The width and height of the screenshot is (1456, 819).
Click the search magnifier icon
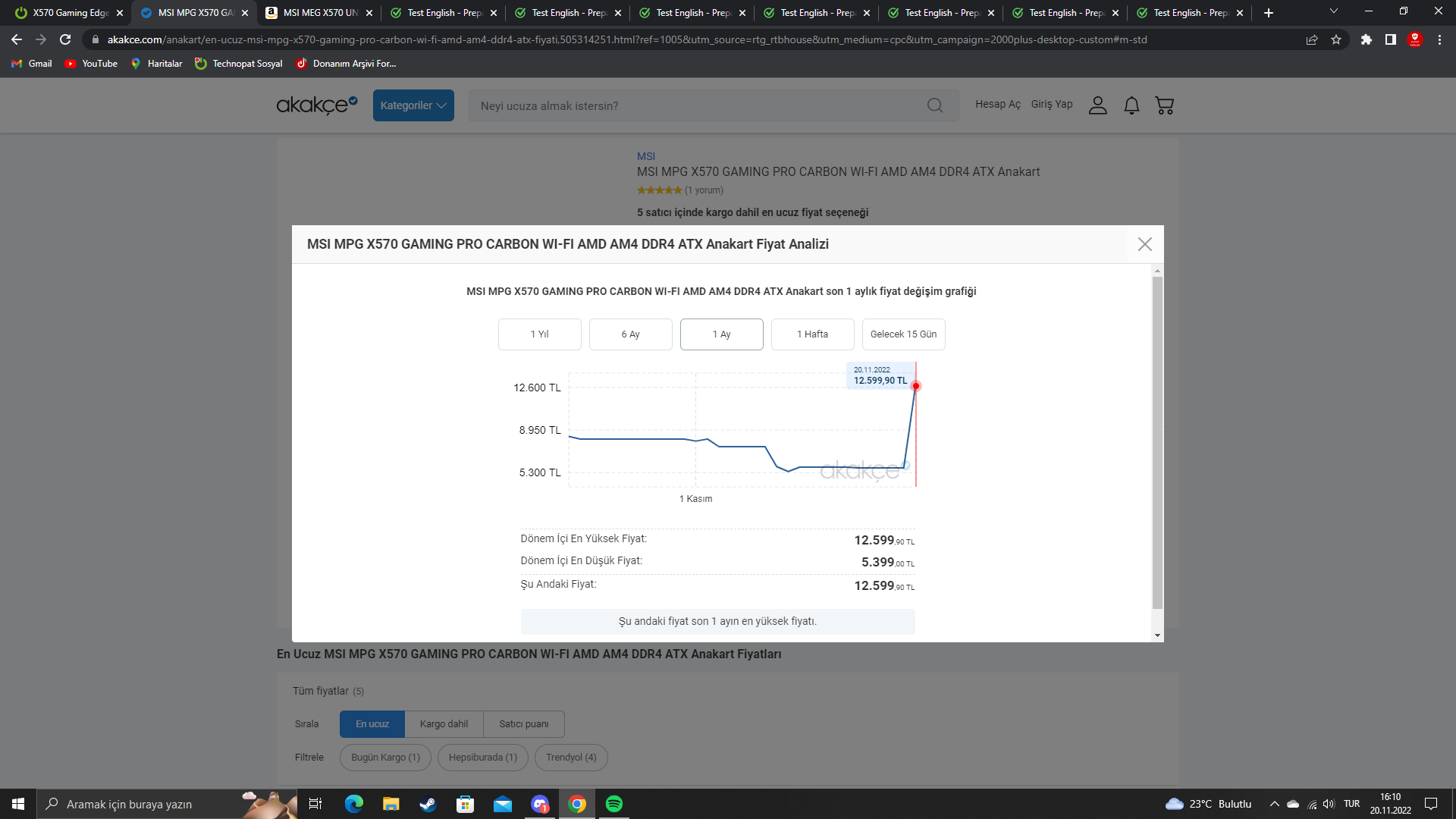(x=935, y=105)
